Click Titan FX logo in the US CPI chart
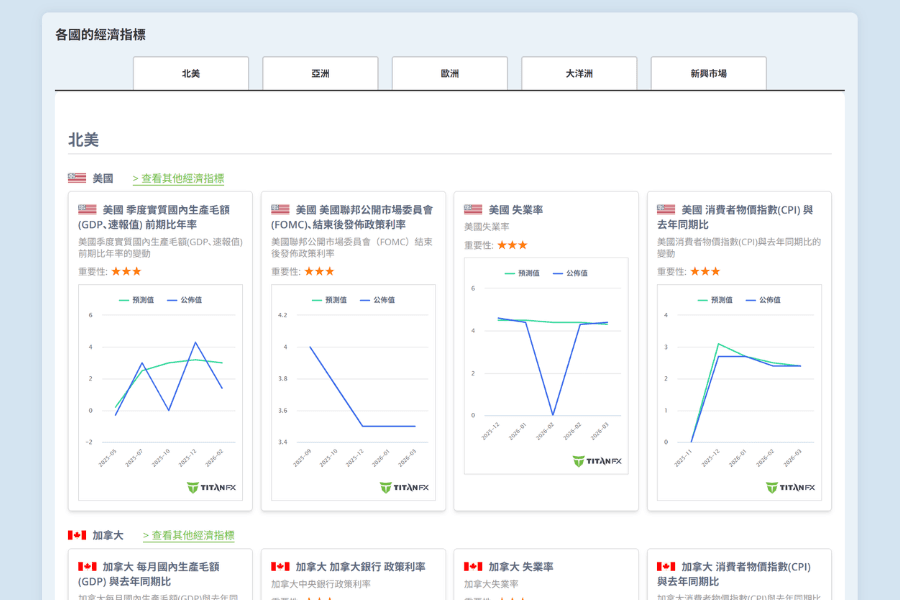 click(x=790, y=488)
